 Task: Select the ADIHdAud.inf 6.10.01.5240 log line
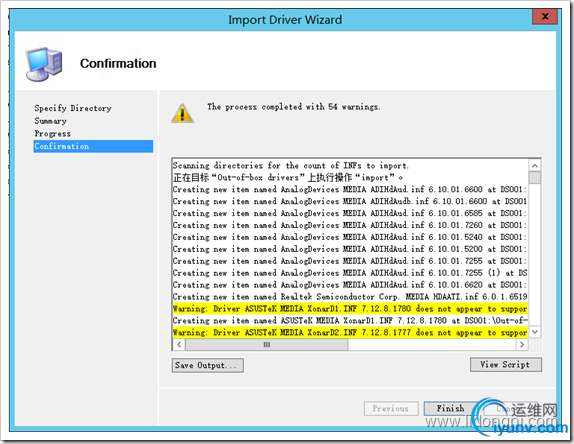coord(350,237)
